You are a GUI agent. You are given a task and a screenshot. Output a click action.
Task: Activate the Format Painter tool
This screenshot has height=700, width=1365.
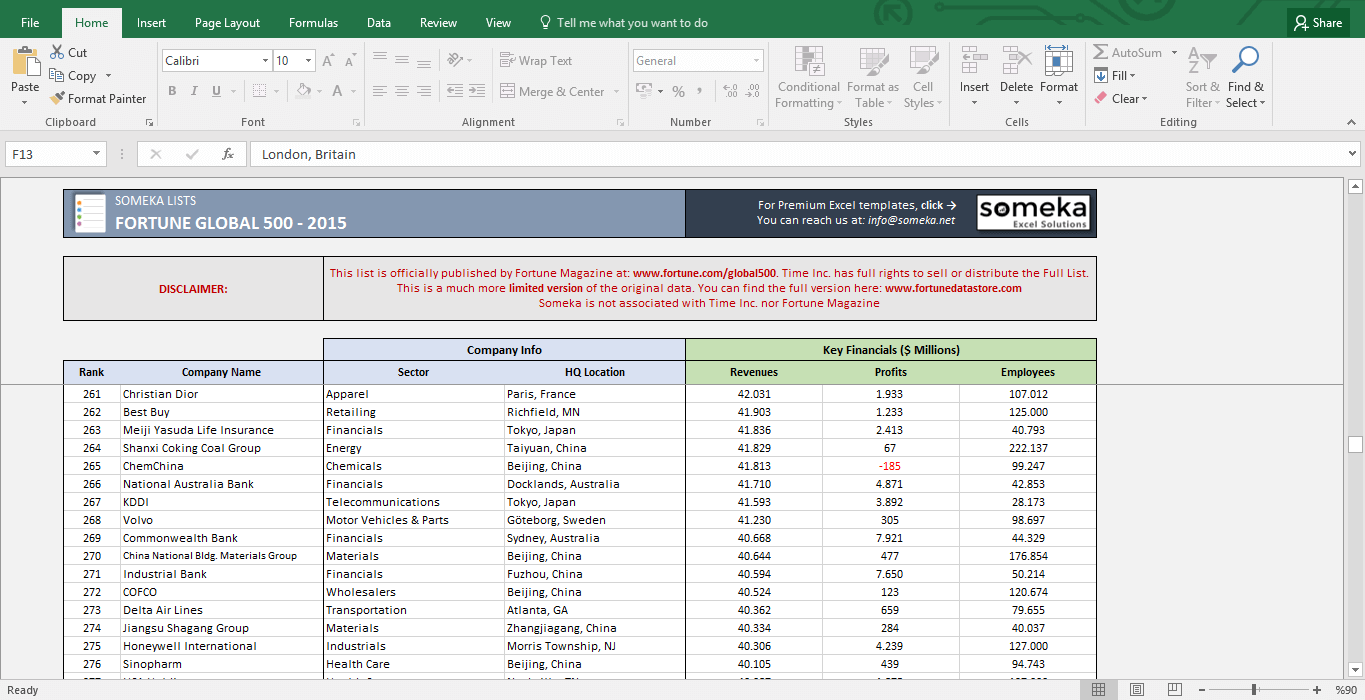coord(98,98)
